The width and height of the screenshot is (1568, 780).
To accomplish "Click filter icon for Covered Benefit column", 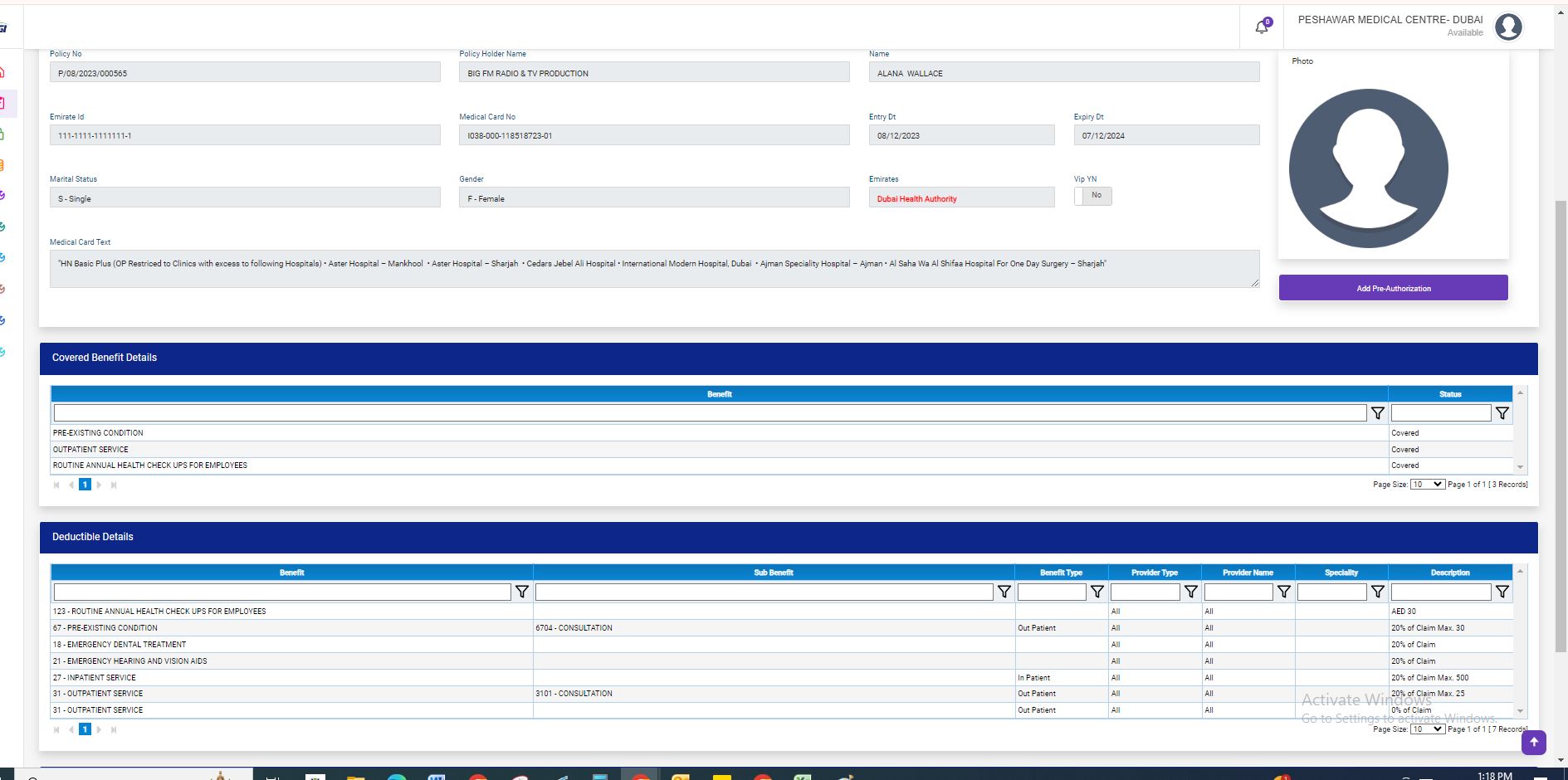I will click(1378, 413).
